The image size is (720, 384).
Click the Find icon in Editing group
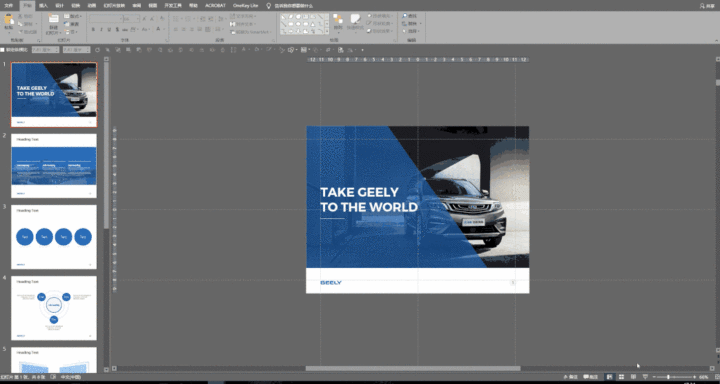pyautogui.click(x=409, y=16)
